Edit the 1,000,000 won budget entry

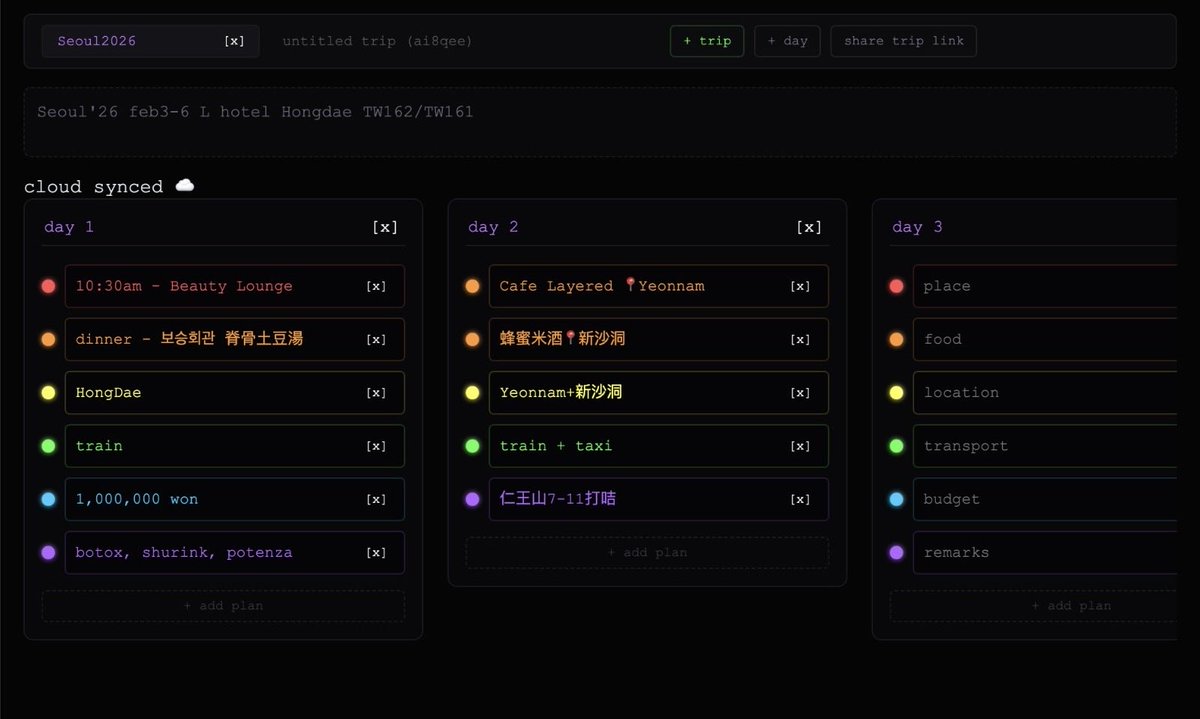[235, 499]
